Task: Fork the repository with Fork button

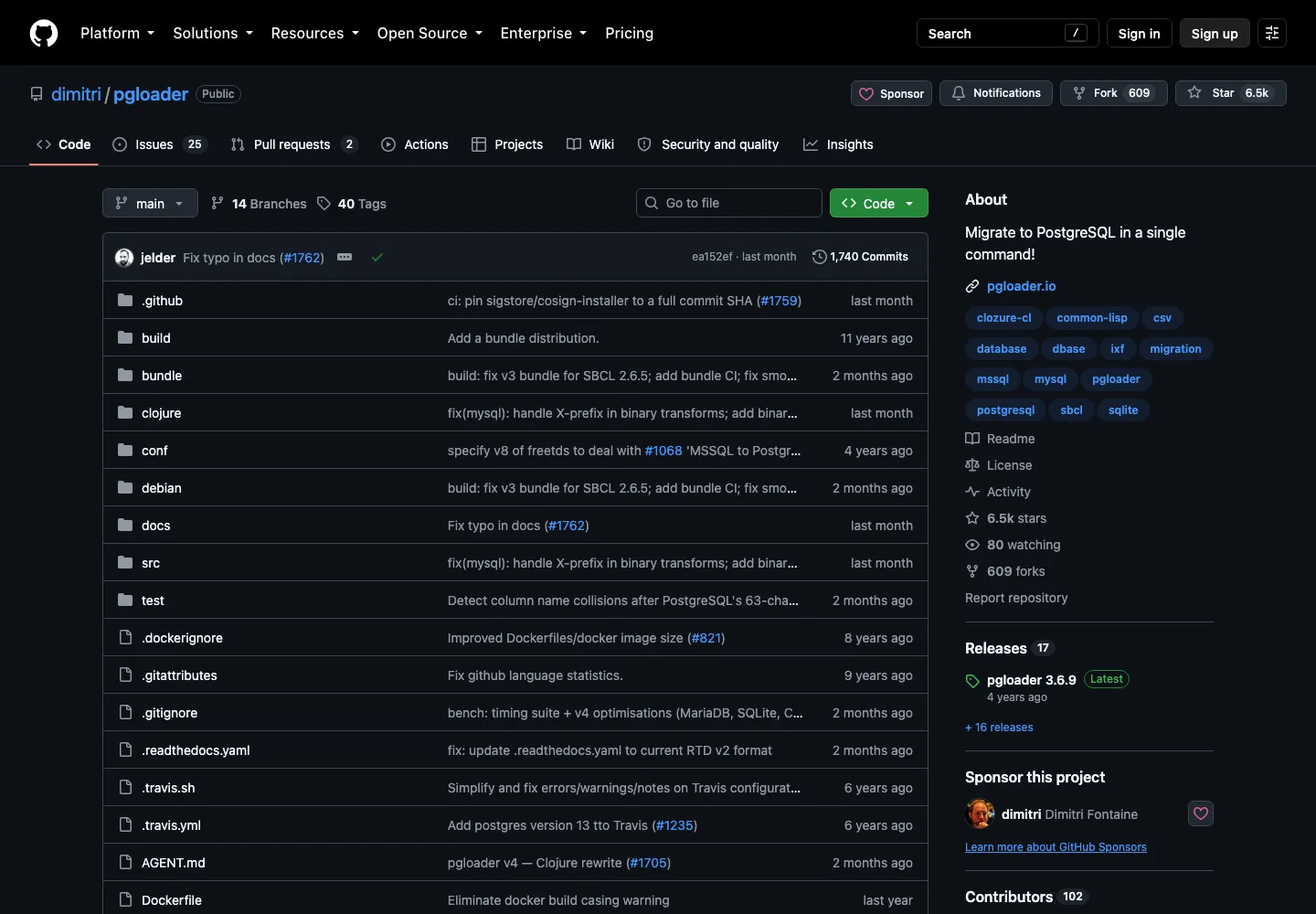Action: click(x=1113, y=93)
